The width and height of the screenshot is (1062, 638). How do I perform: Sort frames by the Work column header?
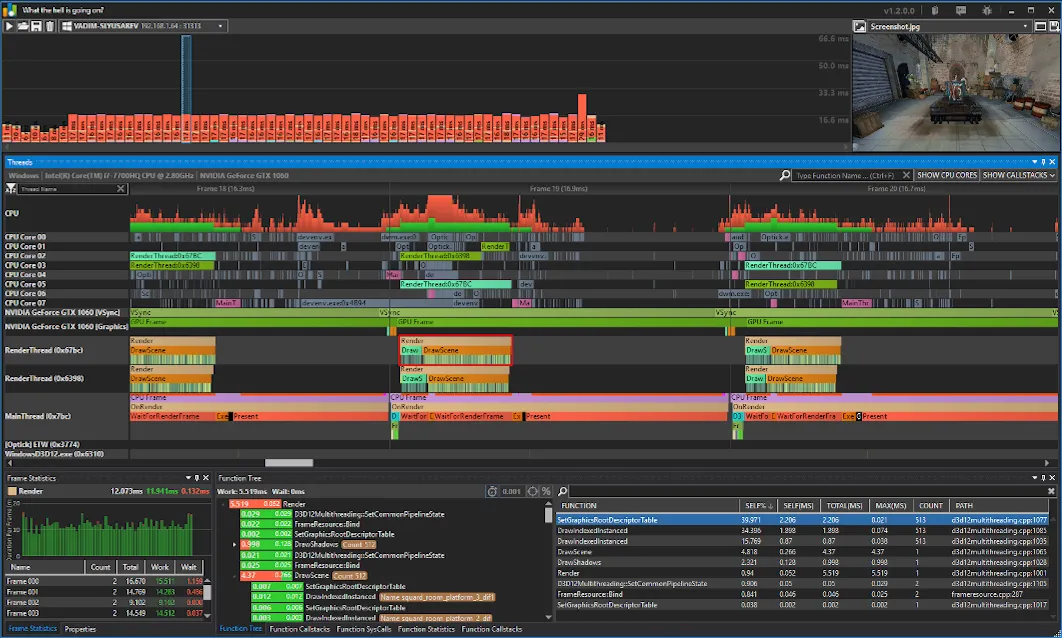point(159,567)
